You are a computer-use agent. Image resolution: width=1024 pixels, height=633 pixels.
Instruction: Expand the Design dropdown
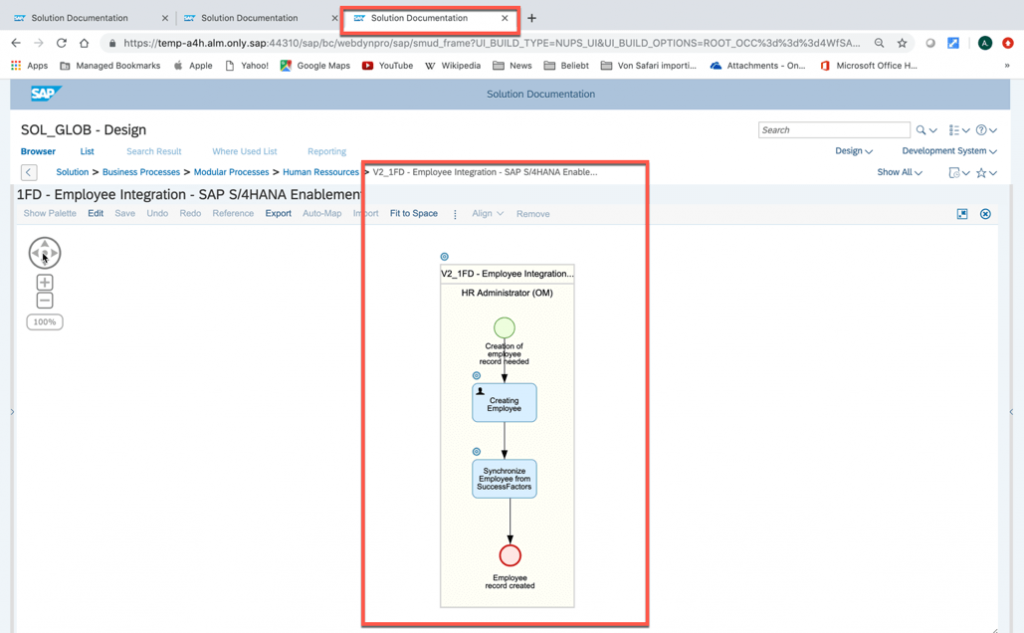pos(854,151)
